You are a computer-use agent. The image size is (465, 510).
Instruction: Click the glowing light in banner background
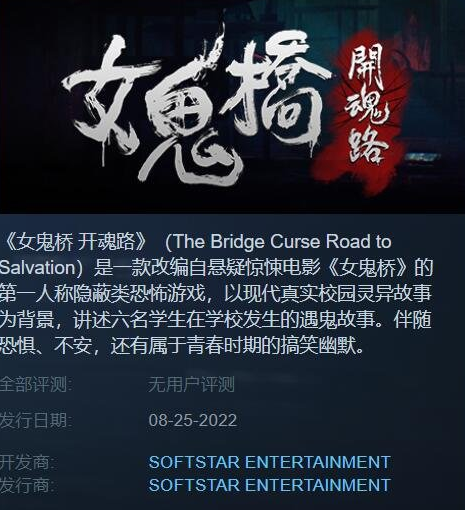click(423, 157)
